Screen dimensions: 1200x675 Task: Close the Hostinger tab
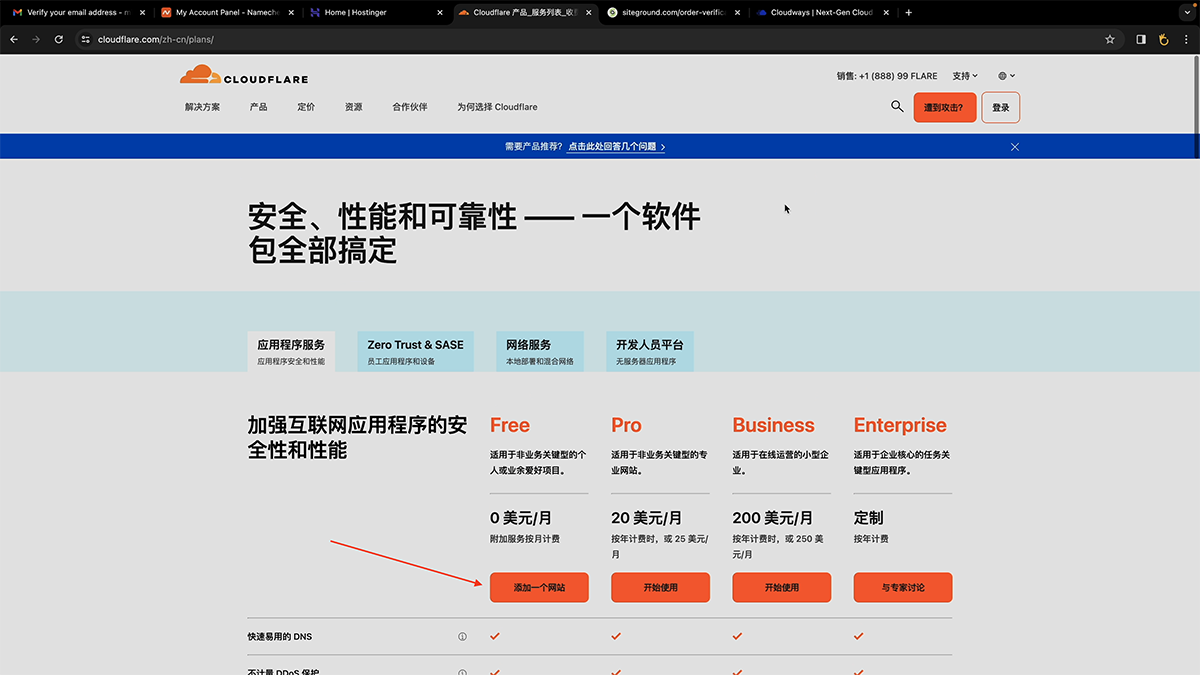[440, 13]
